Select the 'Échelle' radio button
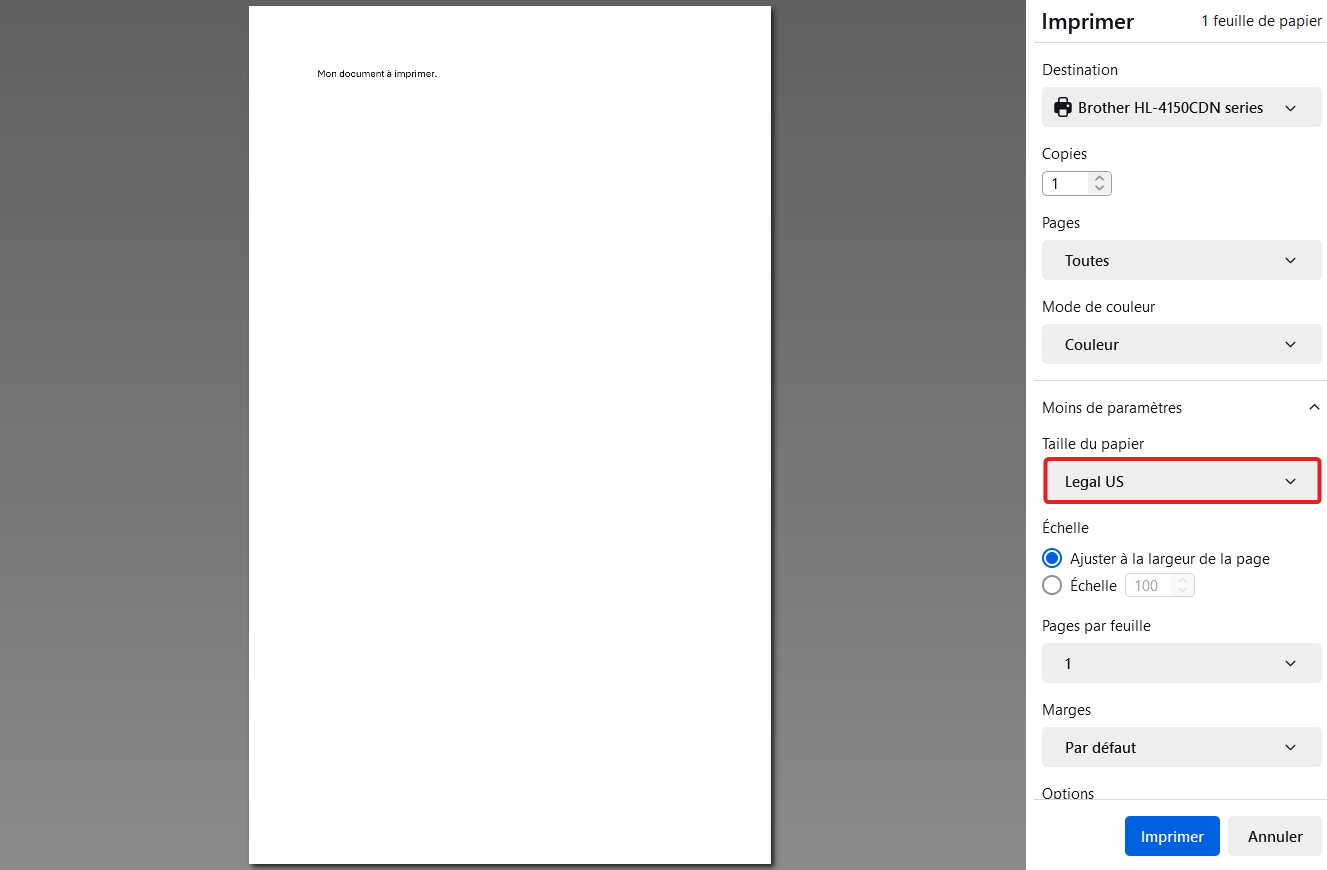 coord(1052,585)
